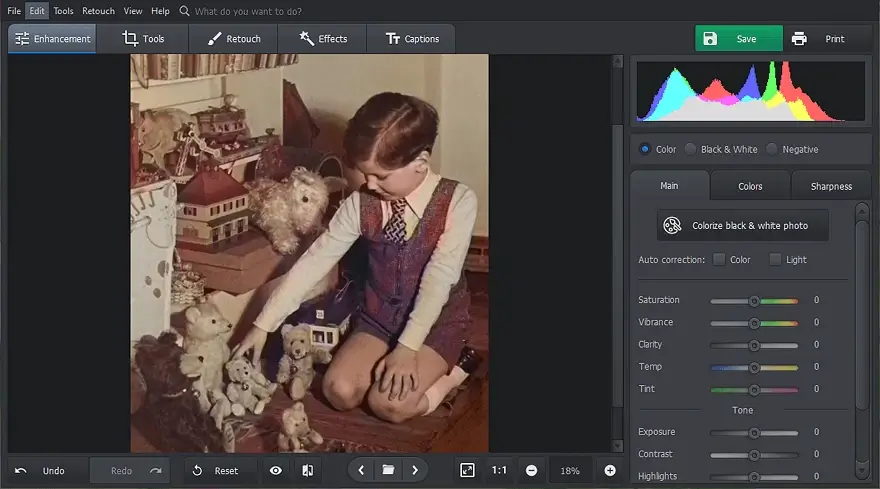Click the Highlights slider handle
880x489 pixels.
coord(754,477)
